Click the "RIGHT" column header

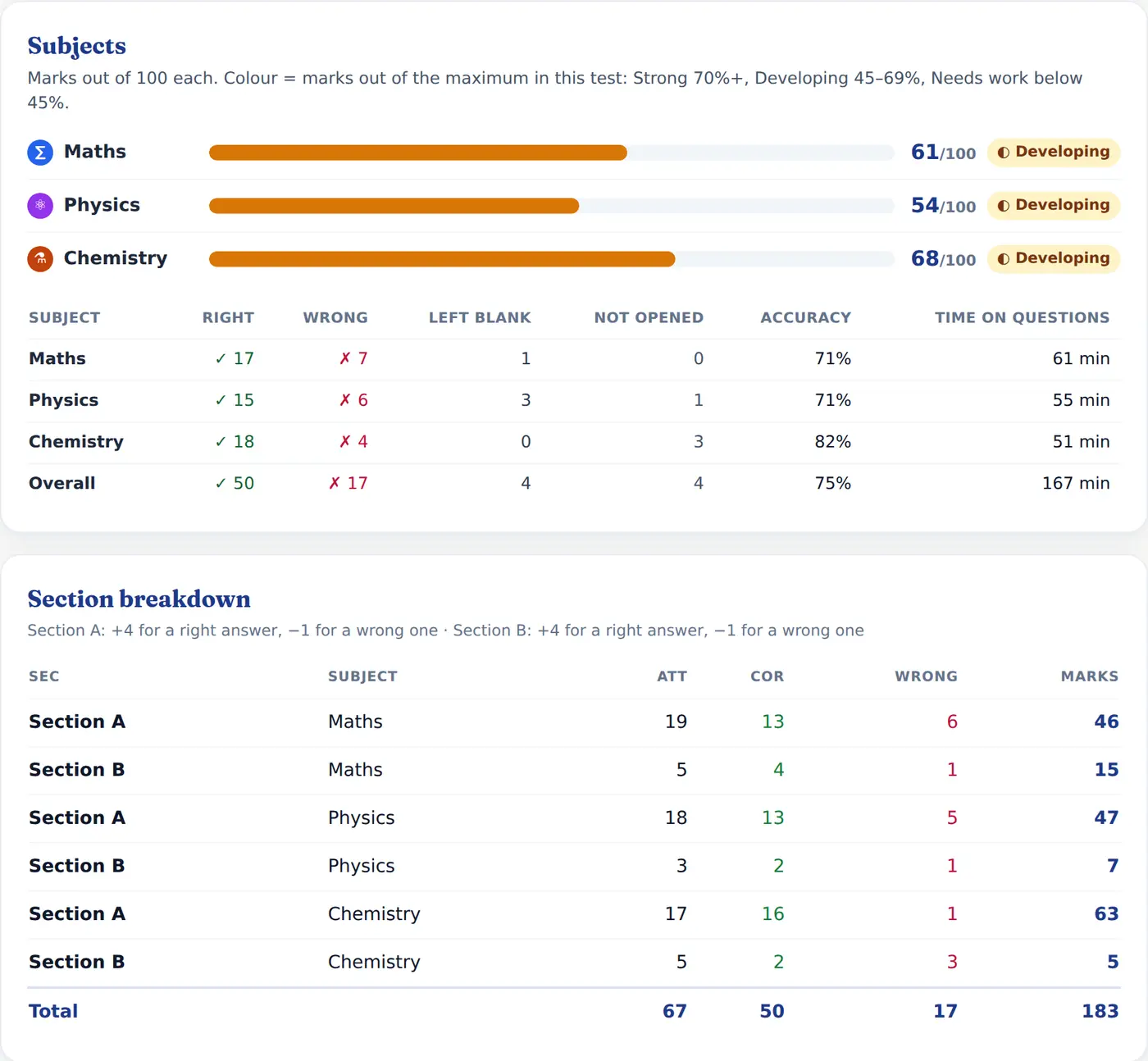[228, 318]
